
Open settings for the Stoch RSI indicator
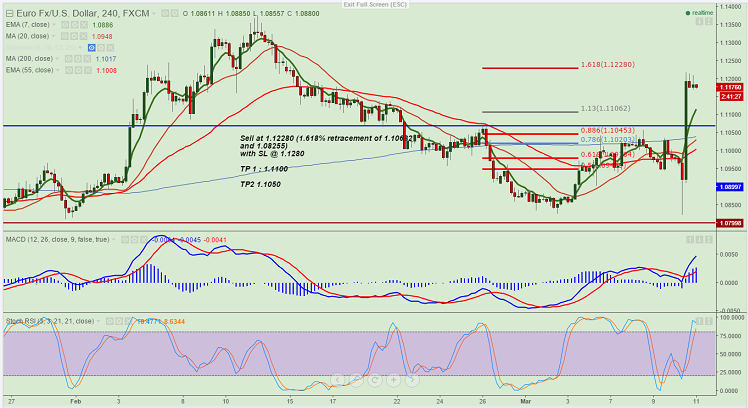point(119,321)
